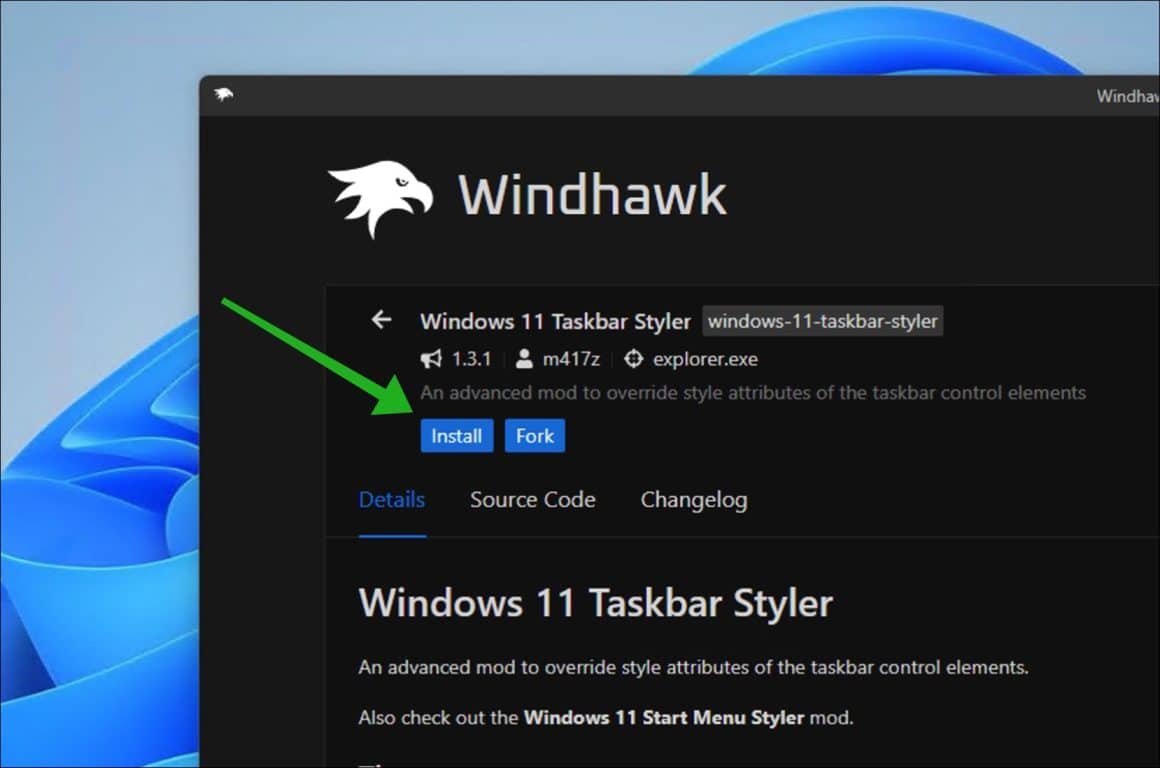Screen dimensions: 1160x768
Task: Select the Details tab
Action: click(391, 500)
